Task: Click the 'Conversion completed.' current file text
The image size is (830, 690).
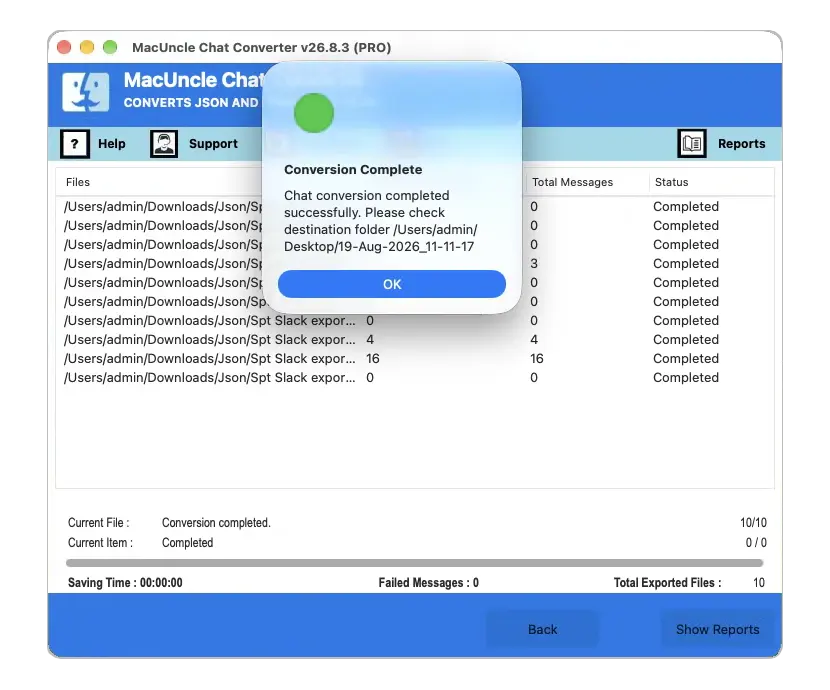Action: pyautogui.click(x=216, y=523)
